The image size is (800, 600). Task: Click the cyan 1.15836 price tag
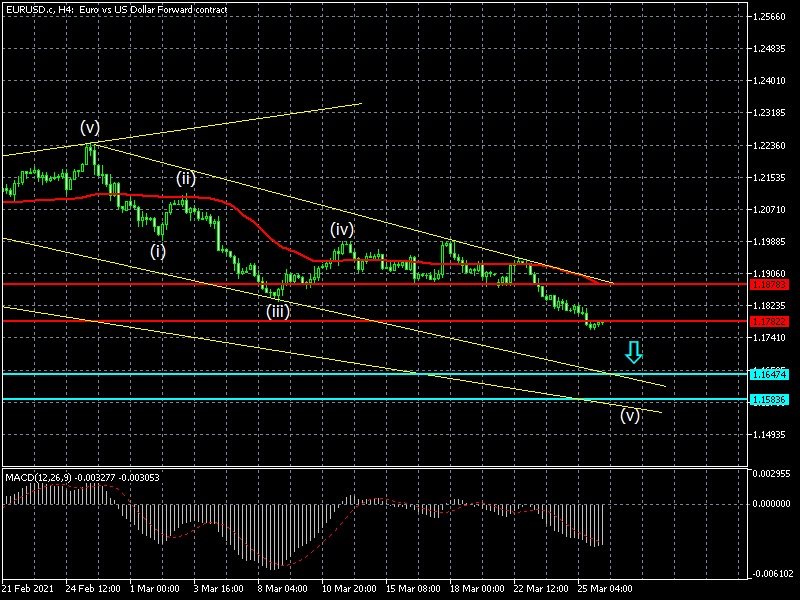tap(768, 400)
